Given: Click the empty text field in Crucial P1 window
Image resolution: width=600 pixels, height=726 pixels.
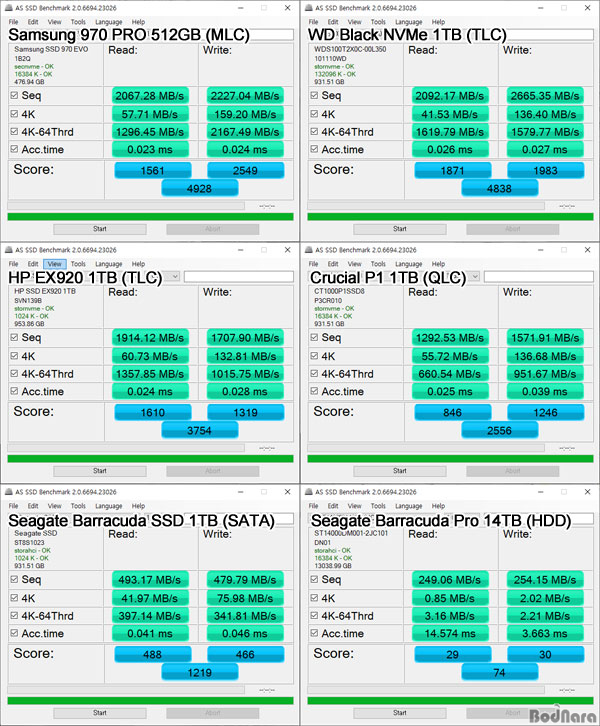Looking at the screenshot, I should click(539, 276).
